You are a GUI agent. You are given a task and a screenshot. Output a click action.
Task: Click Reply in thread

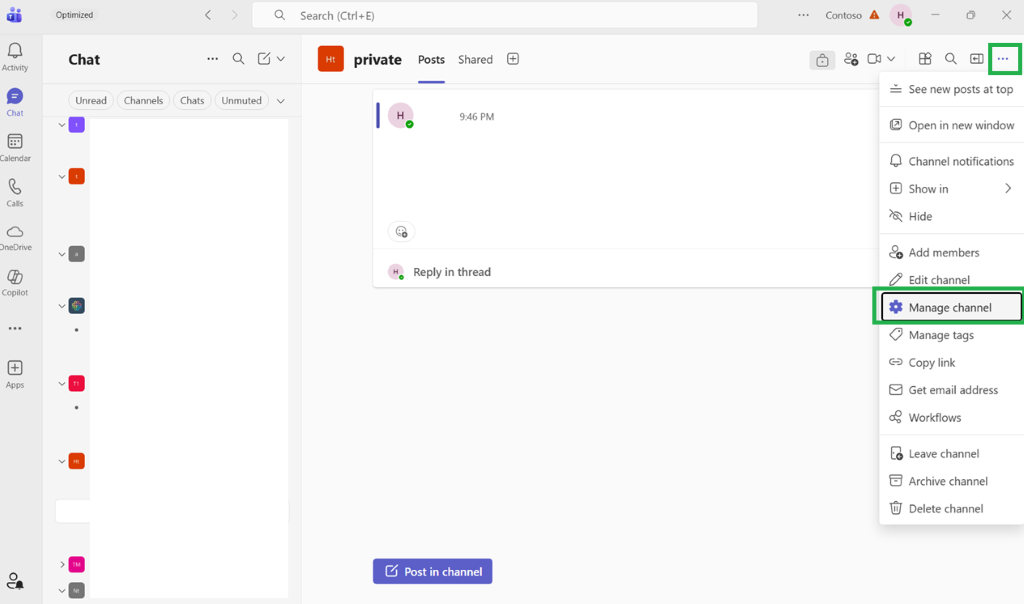(x=452, y=272)
